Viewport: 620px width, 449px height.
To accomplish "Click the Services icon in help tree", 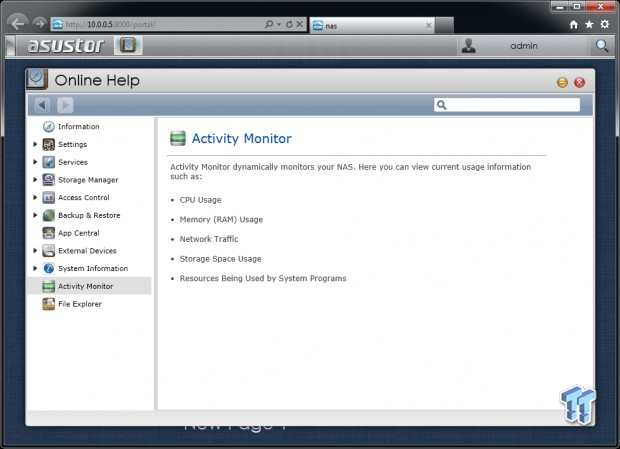I will pyautogui.click(x=49, y=162).
